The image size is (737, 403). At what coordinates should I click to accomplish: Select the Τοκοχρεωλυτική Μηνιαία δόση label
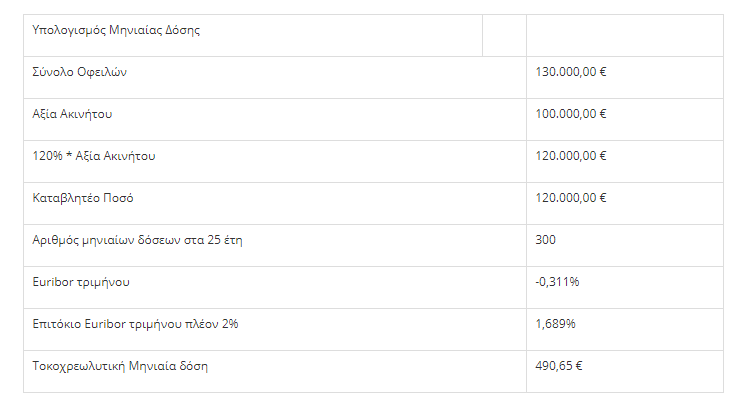[x=121, y=366]
